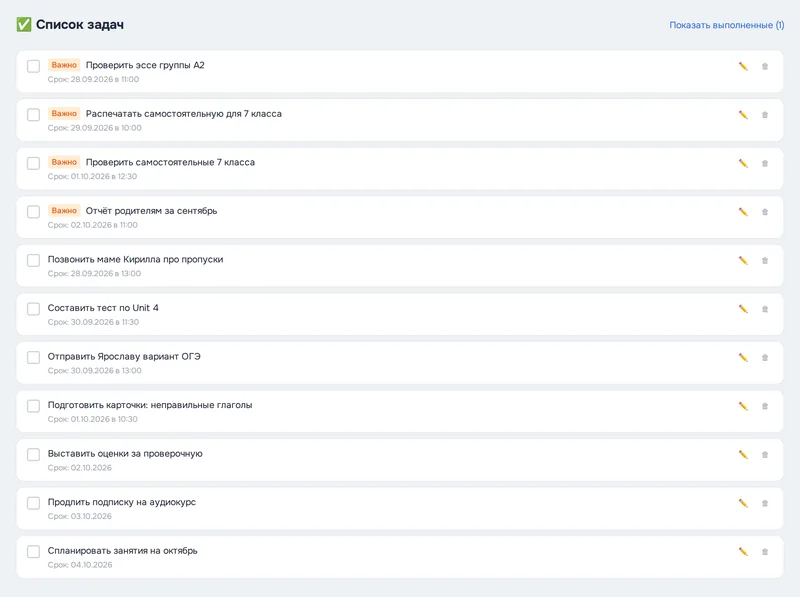Screen dimensions: 800x597
Task: Click the deadline Срок: 29.09.2026 в 10:00
Action: pyautogui.click(x=94, y=128)
